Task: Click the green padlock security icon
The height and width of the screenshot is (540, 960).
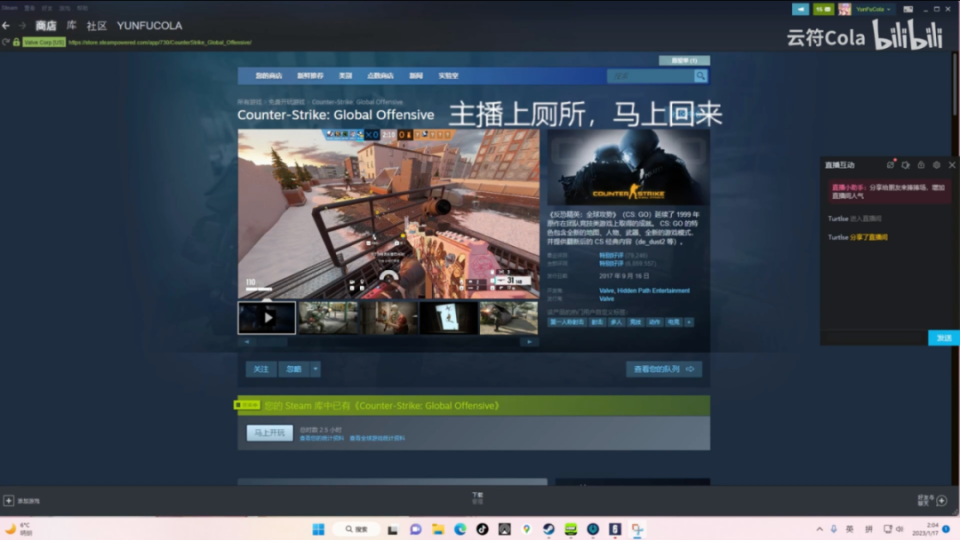Action: [x=17, y=42]
